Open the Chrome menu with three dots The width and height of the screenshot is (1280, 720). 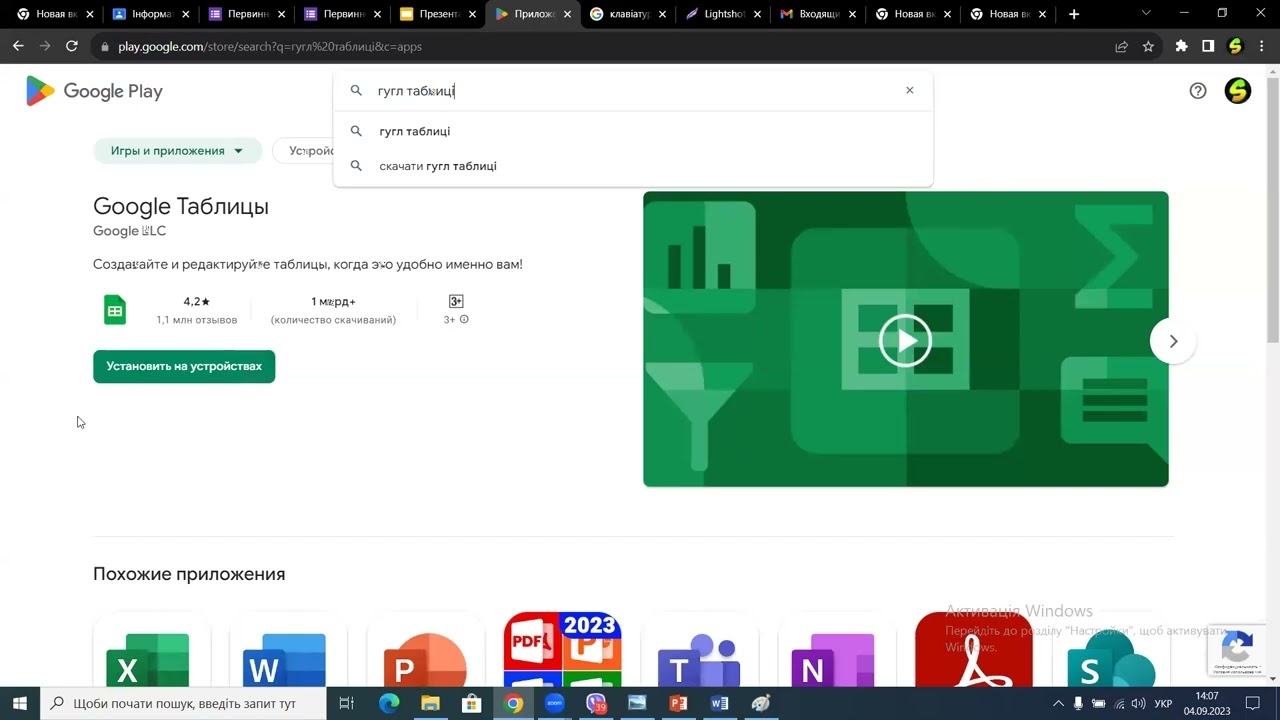(1261, 46)
